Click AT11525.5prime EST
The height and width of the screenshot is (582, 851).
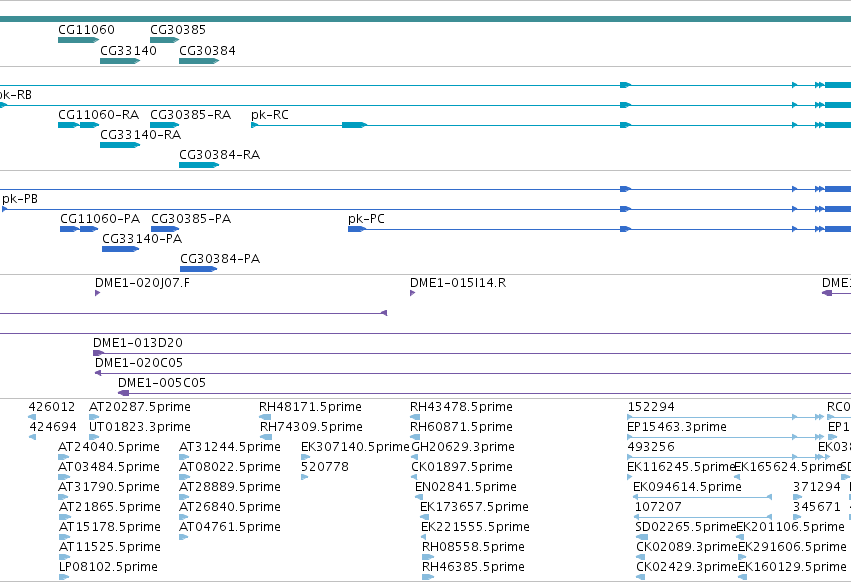[65, 557]
